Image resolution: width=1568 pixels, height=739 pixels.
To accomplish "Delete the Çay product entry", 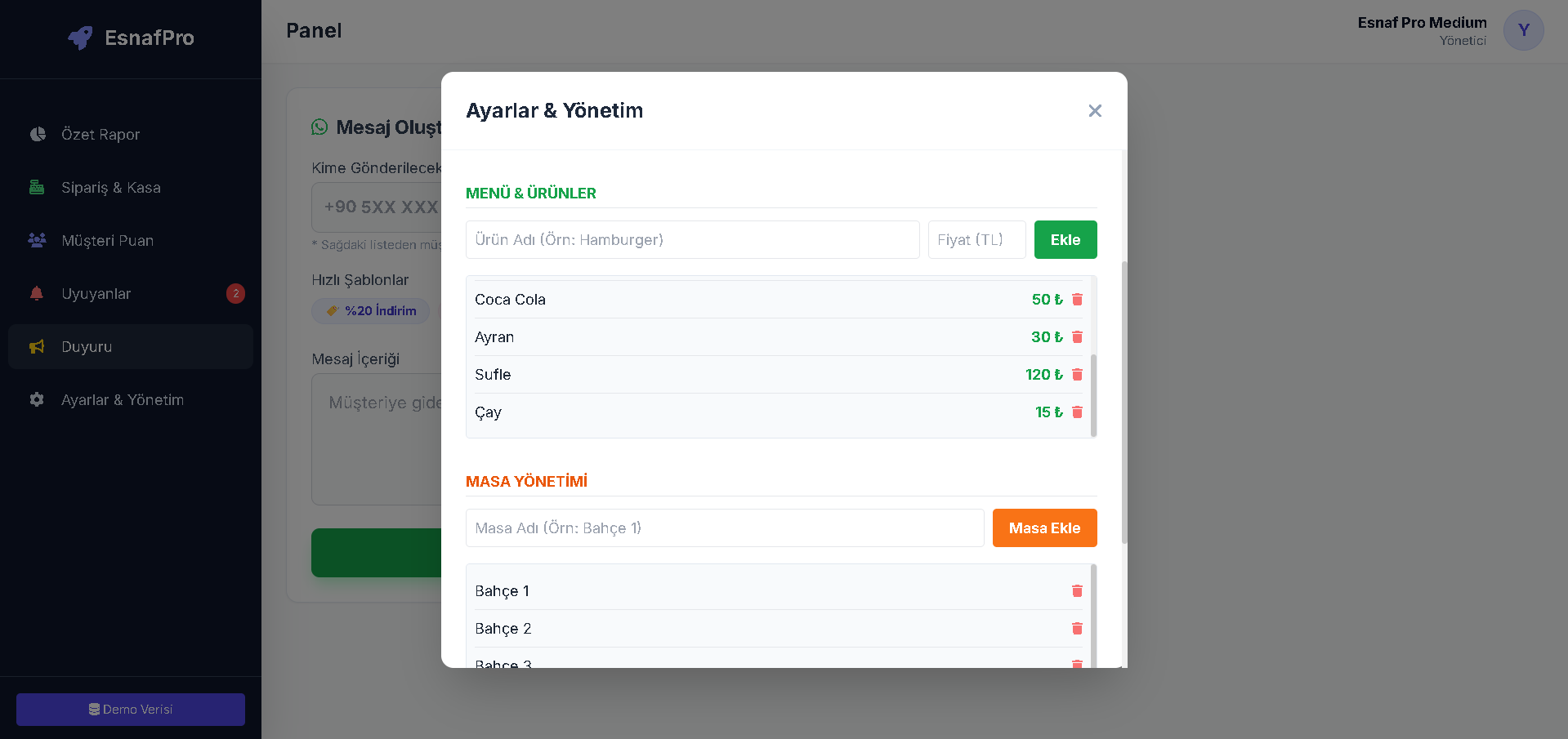I will click(x=1077, y=412).
